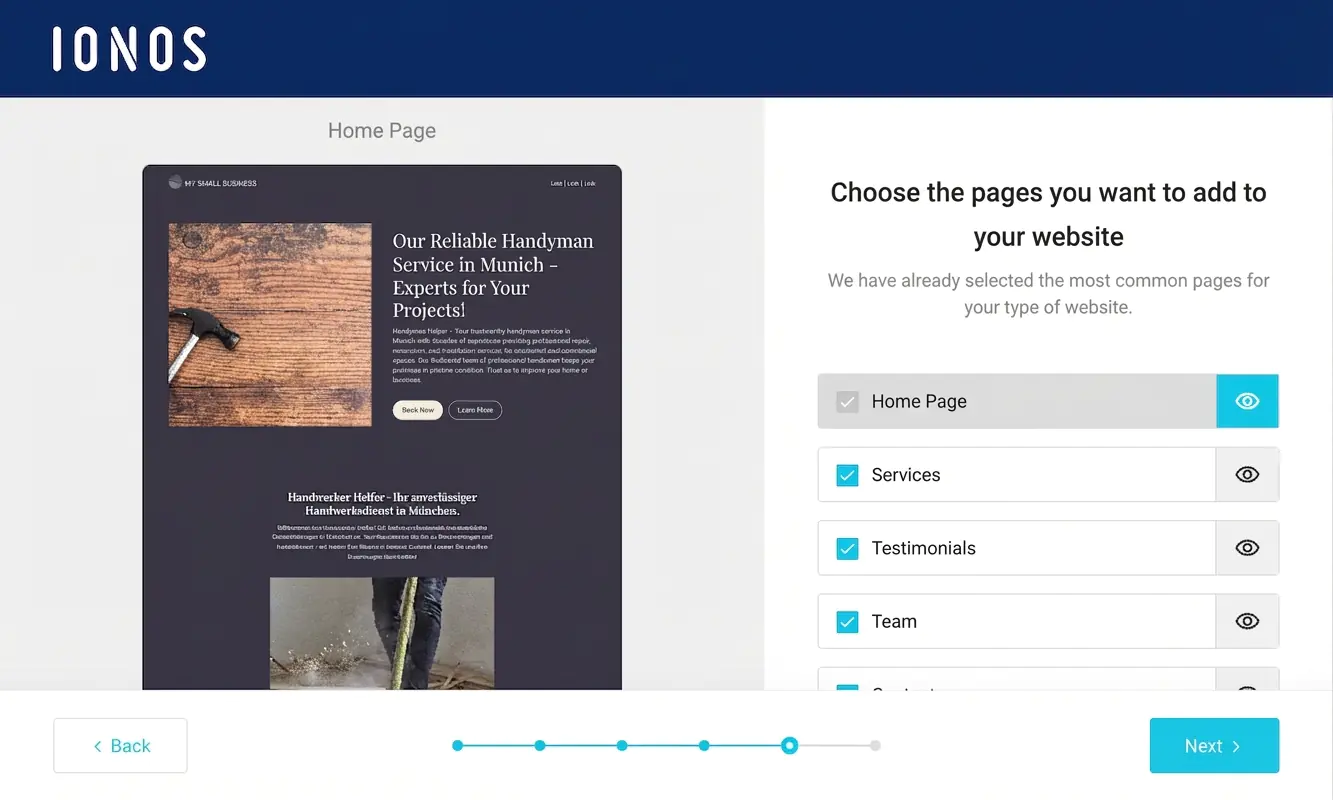Click the back chevron arrow icon
This screenshot has height=800, width=1333.
coord(97,745)
